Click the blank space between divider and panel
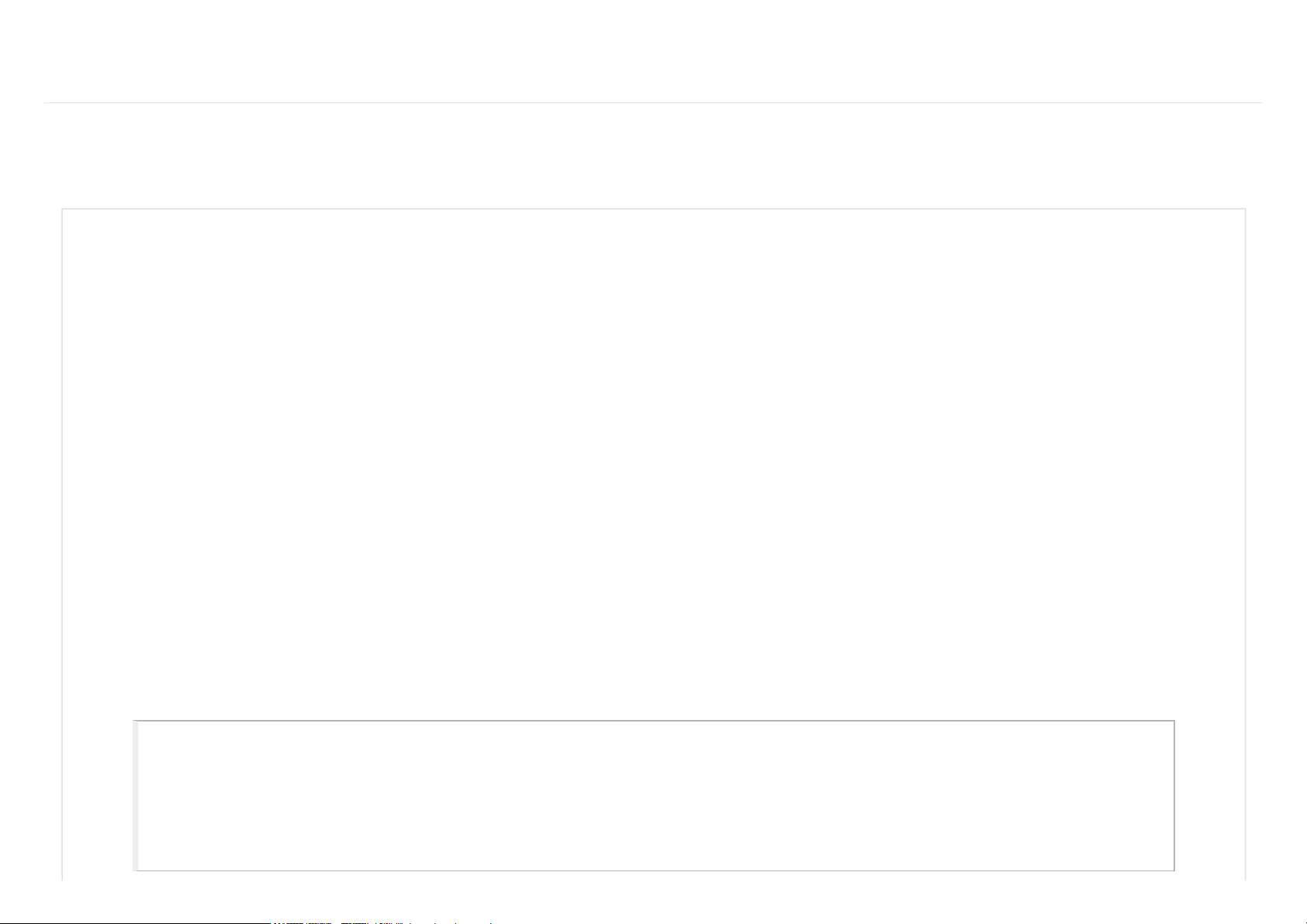This screenshot has height=924, width=1307. (x=653, y=155)
